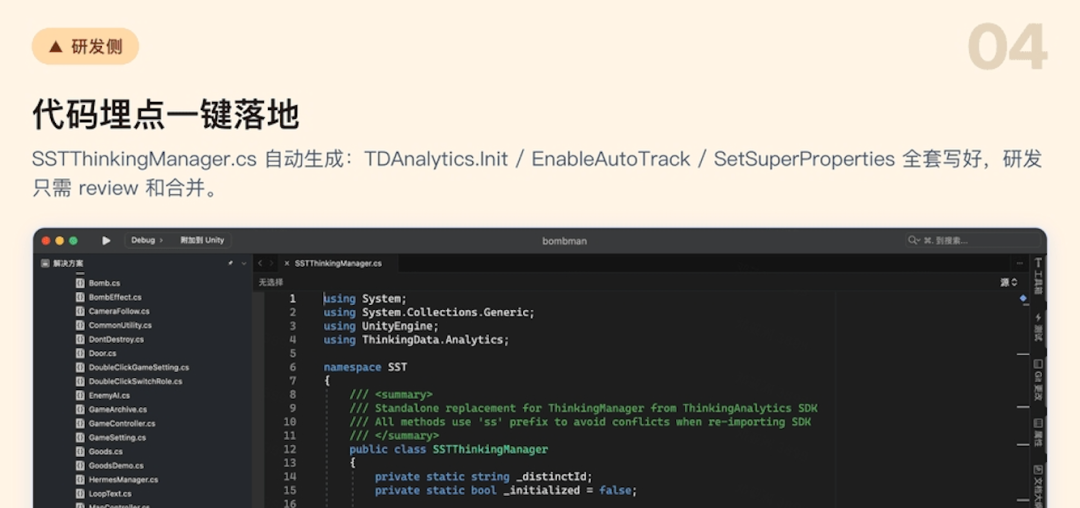Click 'namespace SST' code line
The width and height of the screenshot is (1080, 508).
pos(365,367)
